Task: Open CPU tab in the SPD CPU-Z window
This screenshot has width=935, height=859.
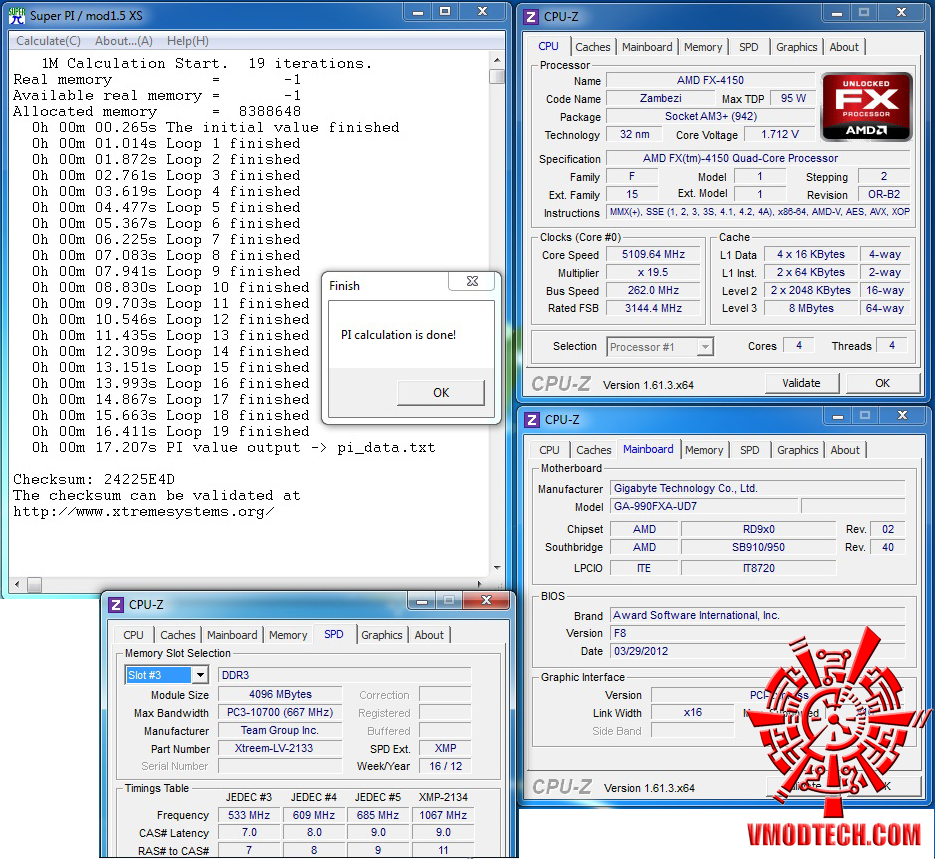Action: 134,635
